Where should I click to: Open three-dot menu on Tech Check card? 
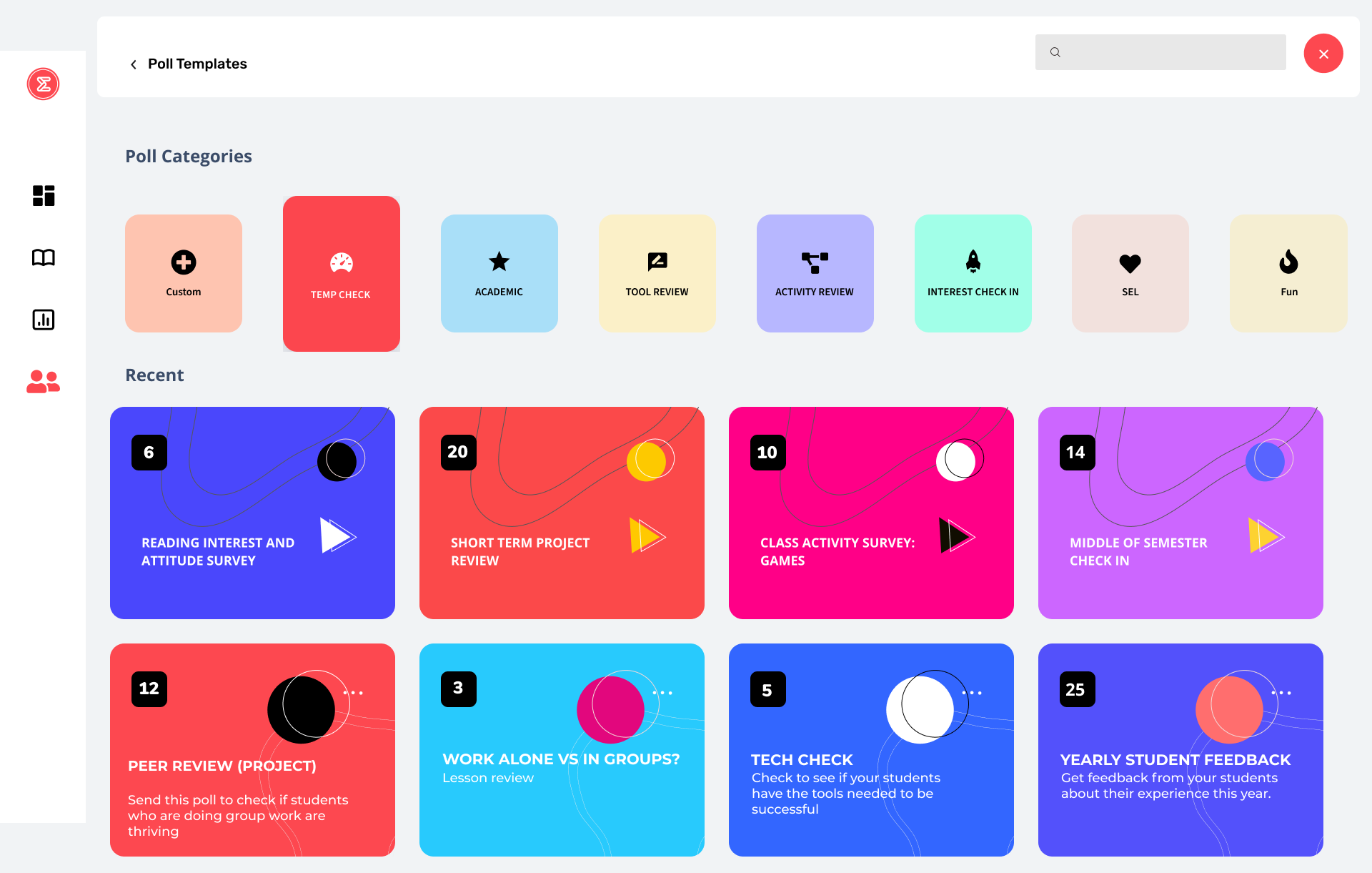(972, 693)
